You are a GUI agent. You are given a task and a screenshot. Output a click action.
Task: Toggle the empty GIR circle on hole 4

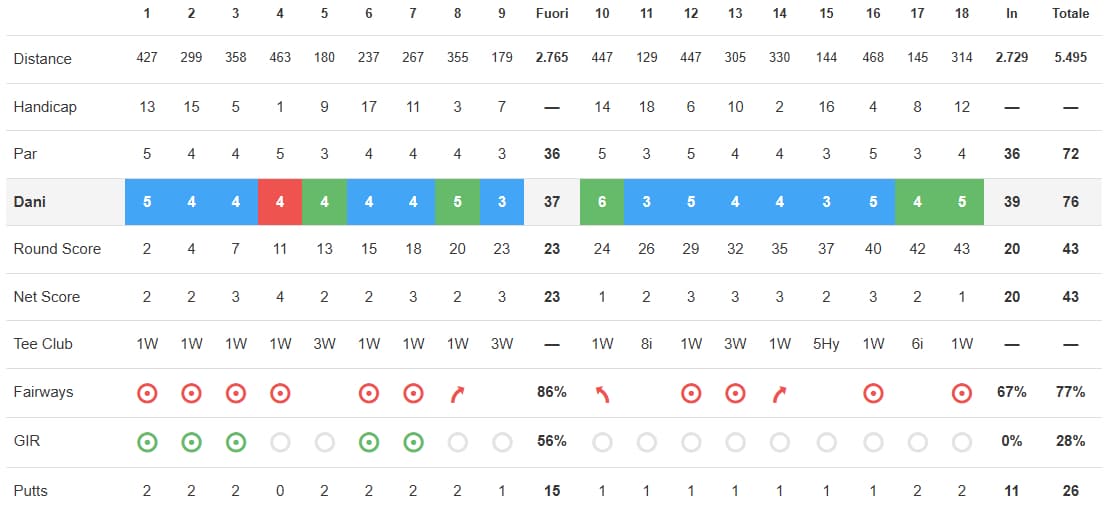280,441
